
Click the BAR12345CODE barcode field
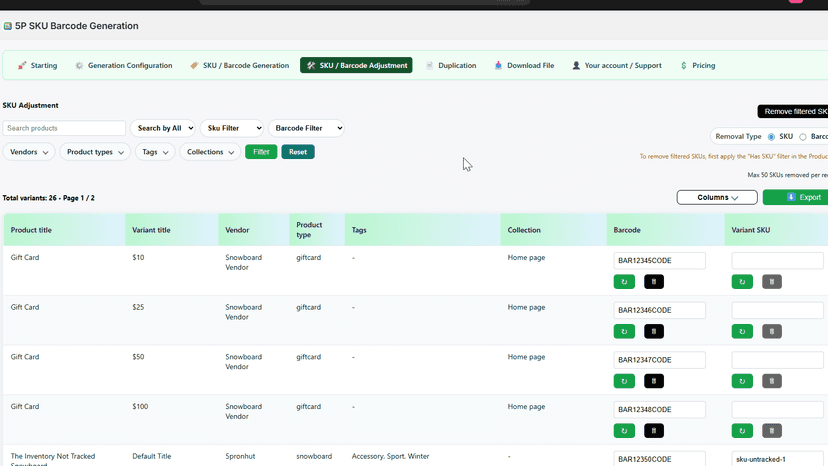click(x=659, y=260)
